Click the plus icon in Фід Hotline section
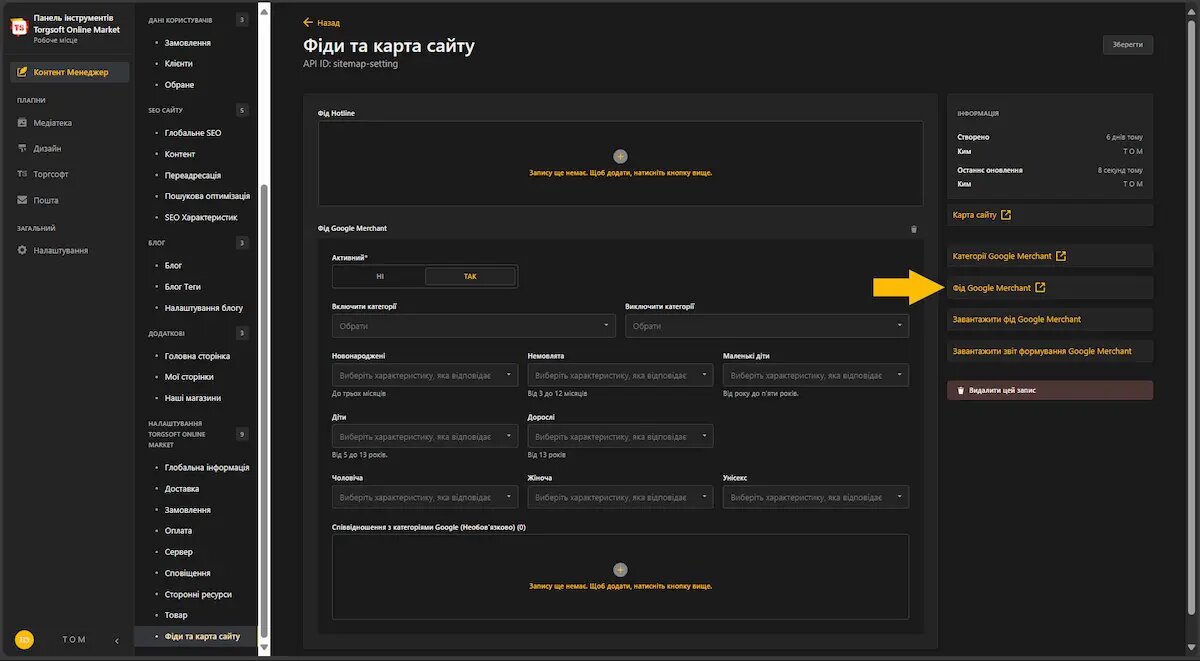 (x=620, y=156)
